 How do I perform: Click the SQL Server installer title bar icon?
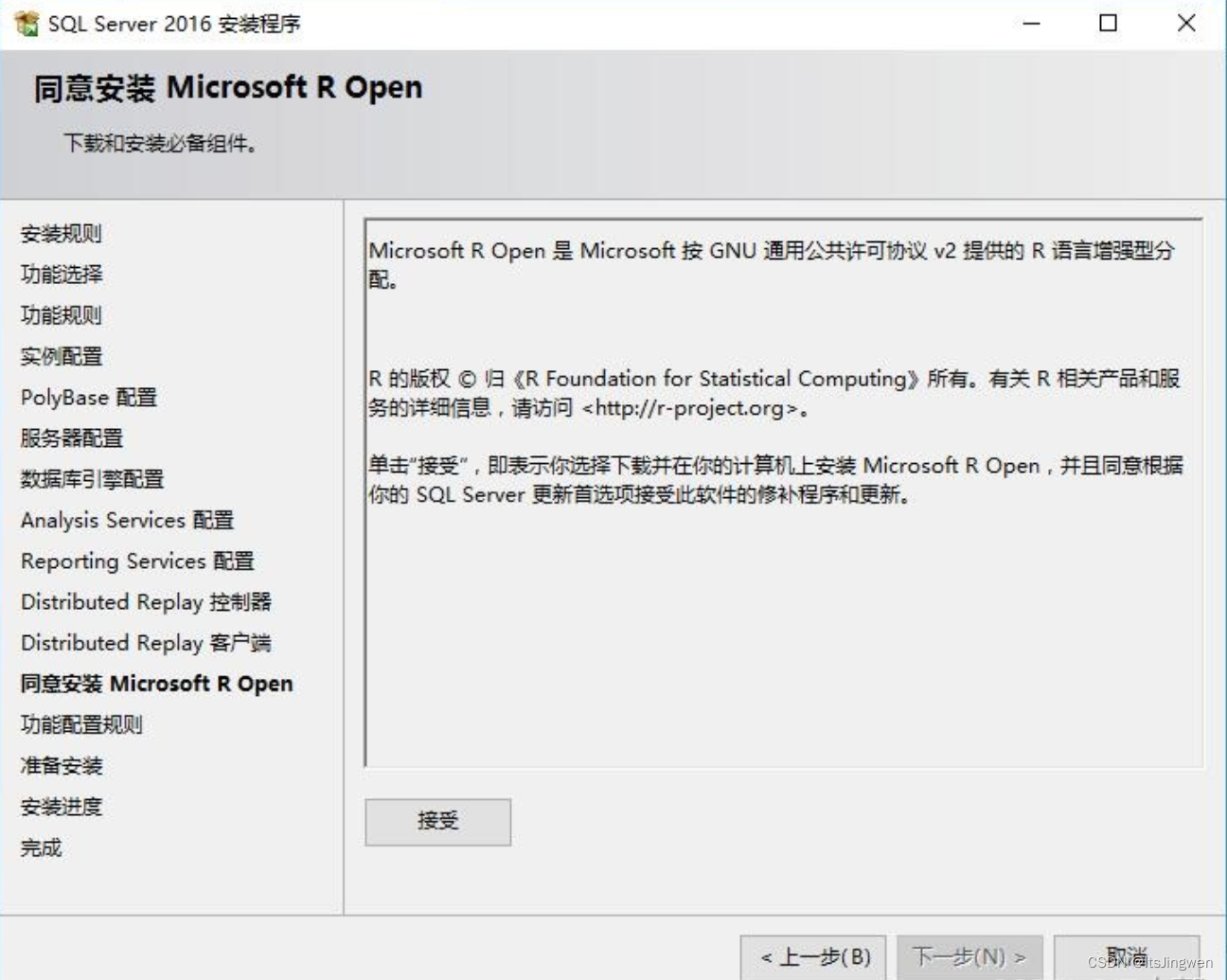point(27,23)
